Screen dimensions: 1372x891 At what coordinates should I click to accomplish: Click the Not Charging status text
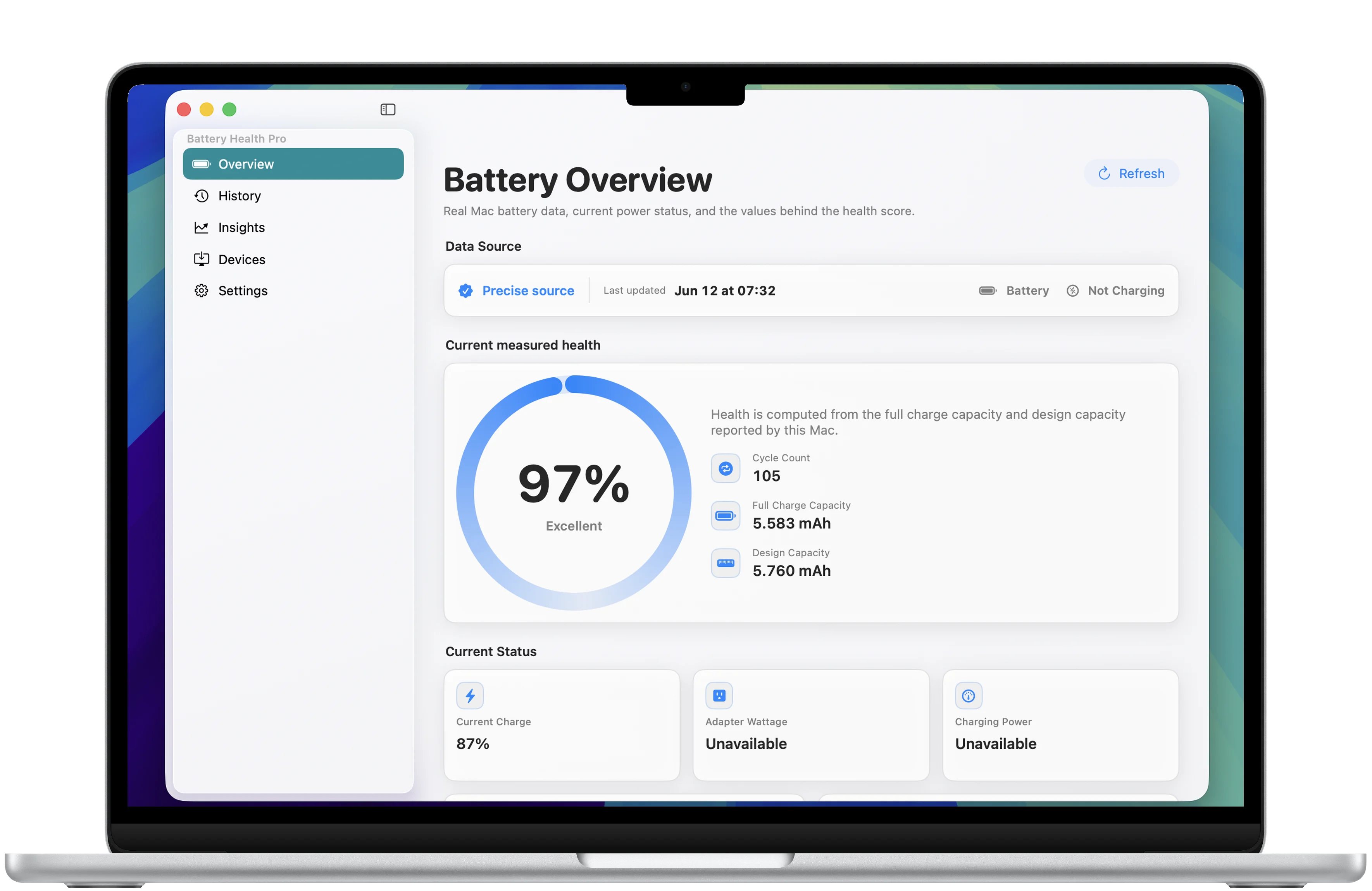1126,291
